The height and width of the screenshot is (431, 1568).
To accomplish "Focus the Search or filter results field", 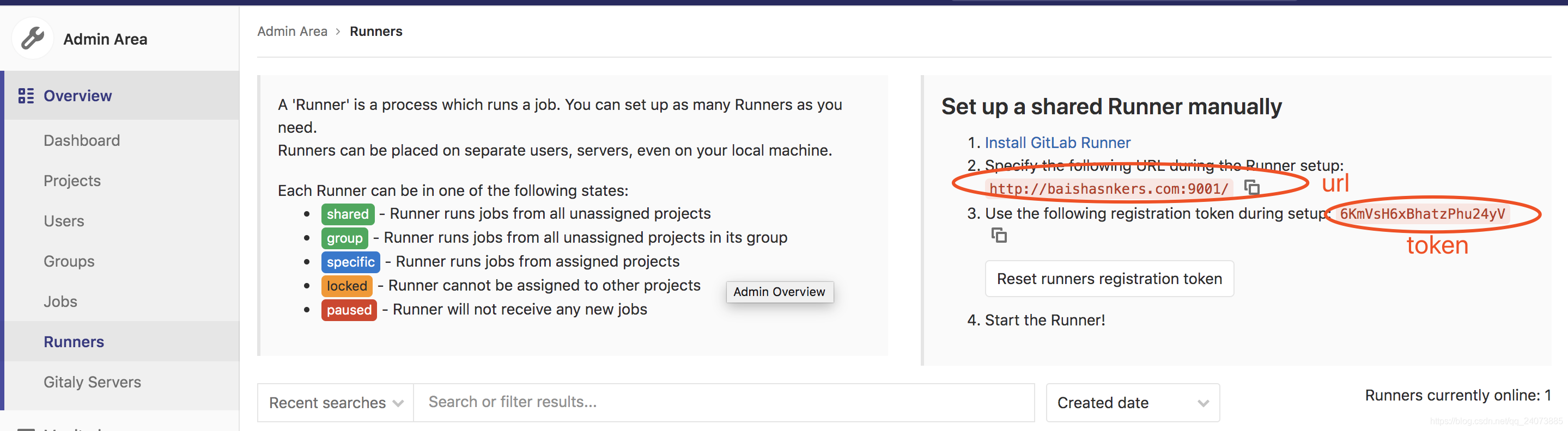I will pyautogui.click(x=724, y=402).
